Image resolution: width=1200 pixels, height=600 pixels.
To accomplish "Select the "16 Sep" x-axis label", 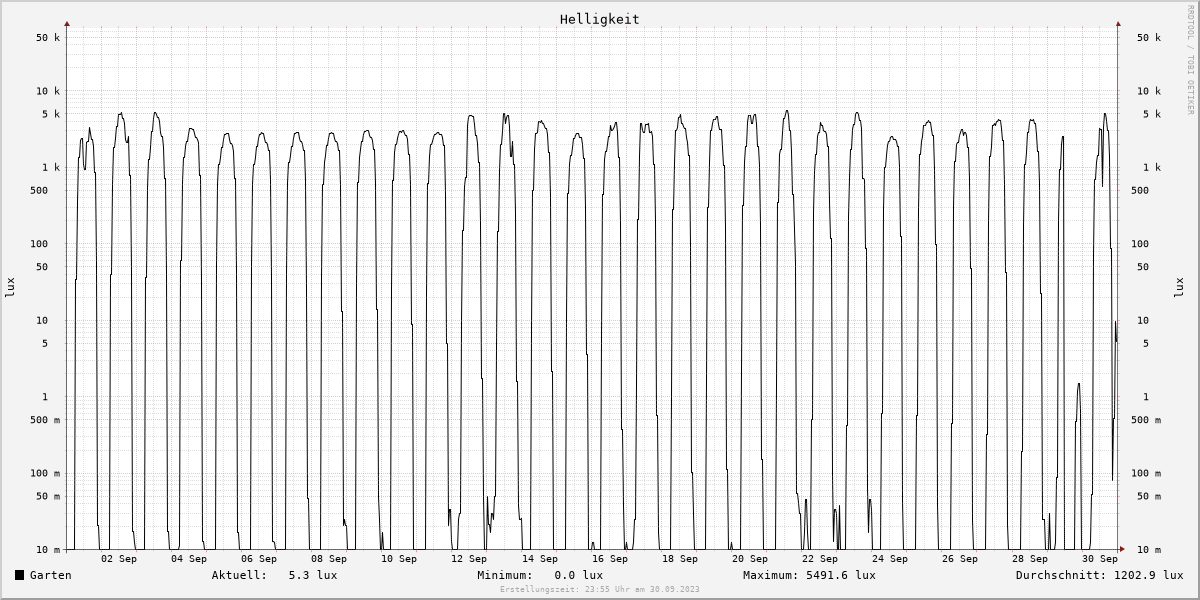I will click(610, 559).
